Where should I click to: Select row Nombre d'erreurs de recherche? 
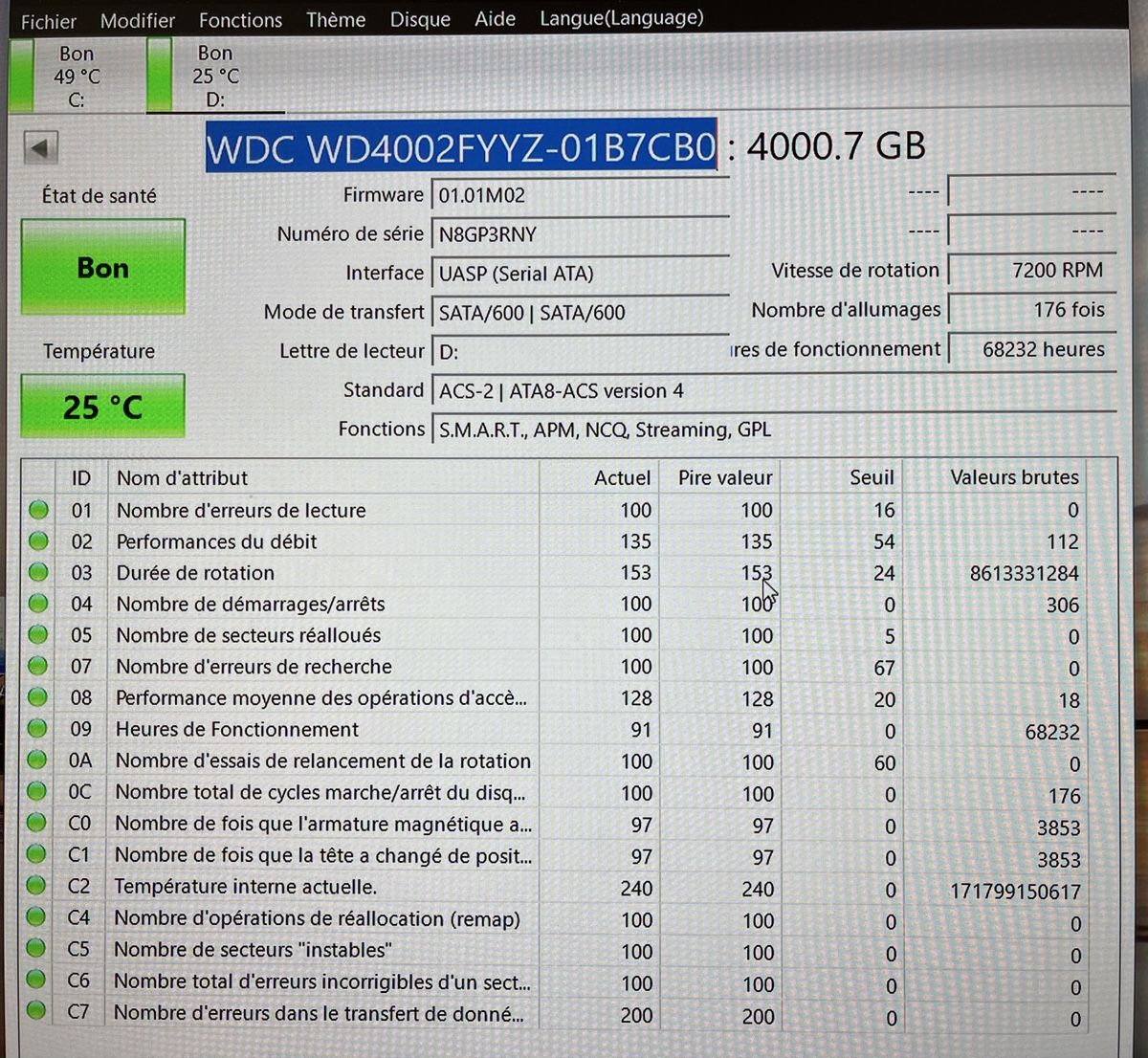555,668
